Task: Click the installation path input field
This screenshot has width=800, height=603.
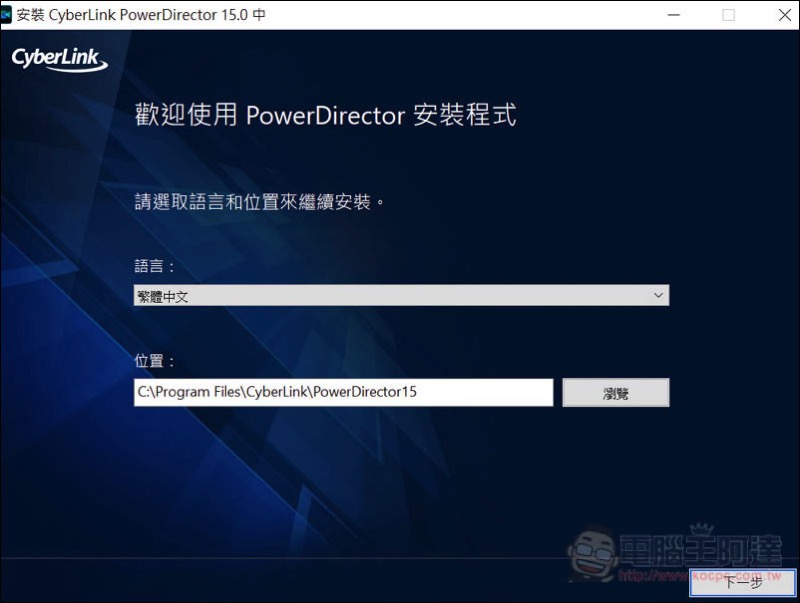Action: (343, 392)
